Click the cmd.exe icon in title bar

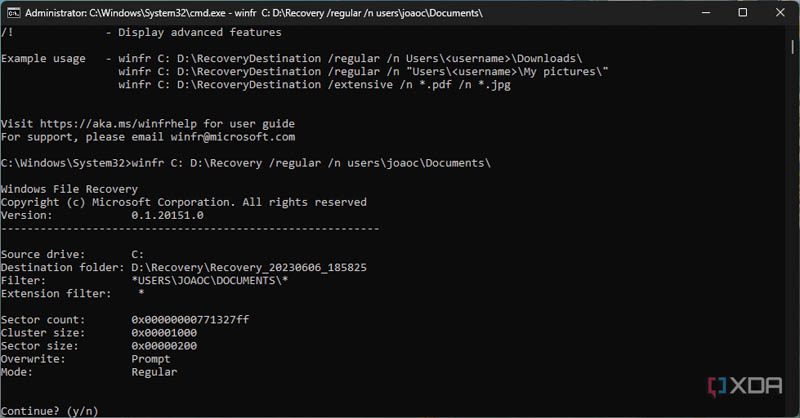[x=14, y=13]
